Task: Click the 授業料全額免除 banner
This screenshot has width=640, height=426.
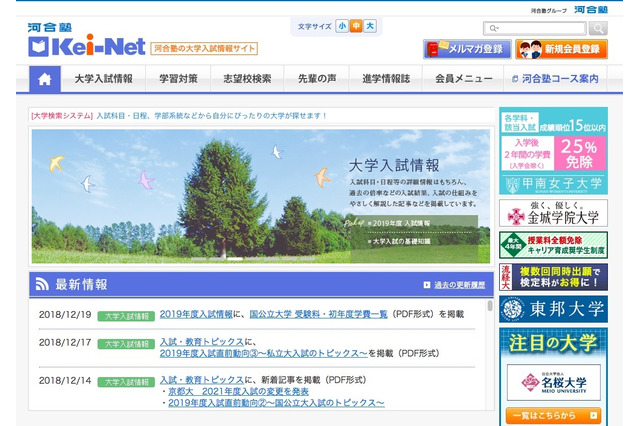Action: tap(553, 245)
